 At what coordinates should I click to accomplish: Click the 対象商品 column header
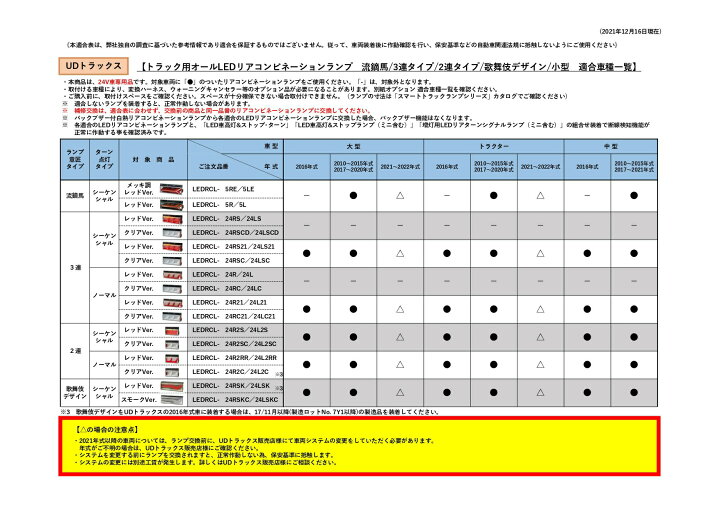point(153,159)
